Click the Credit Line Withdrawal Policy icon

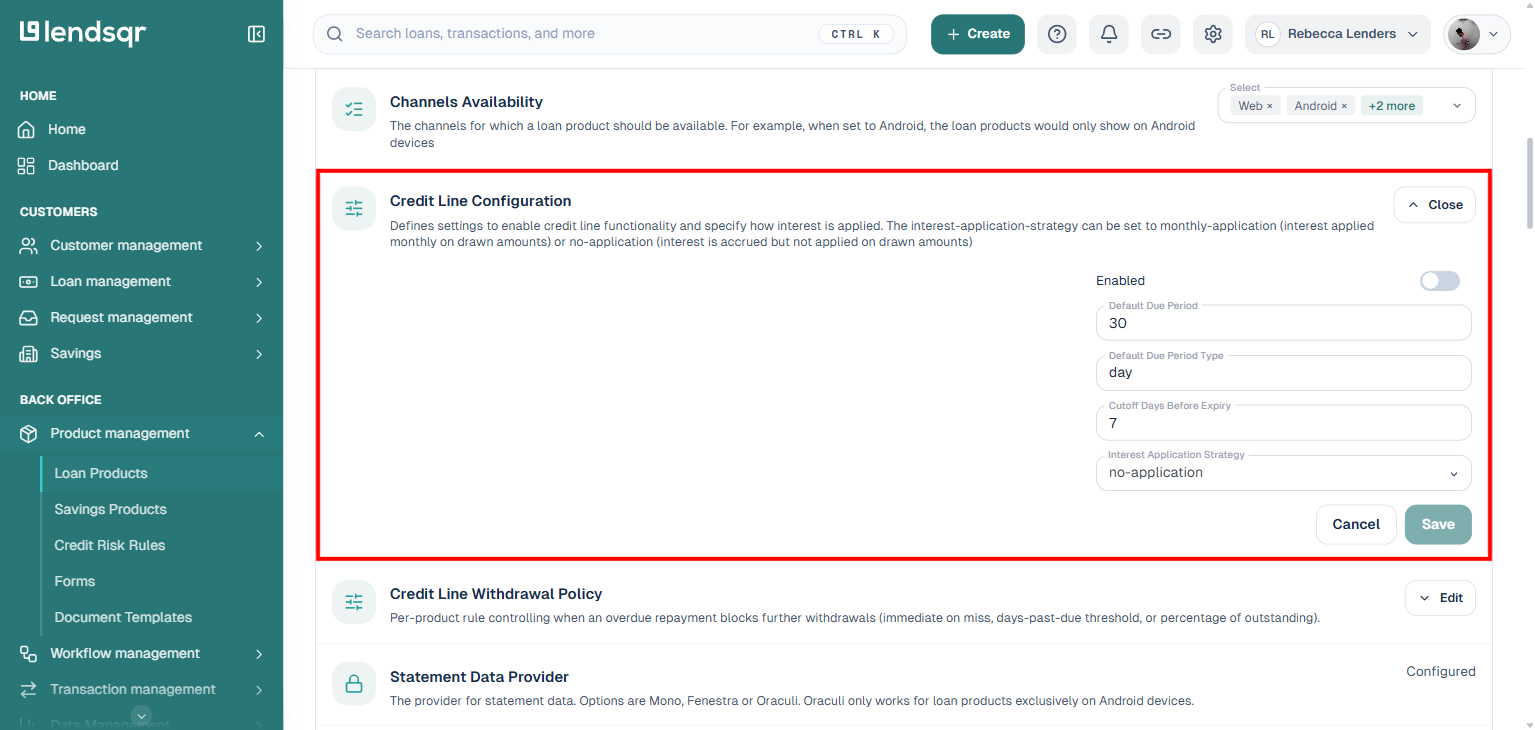pyautogui.click(x=354, y=601)
